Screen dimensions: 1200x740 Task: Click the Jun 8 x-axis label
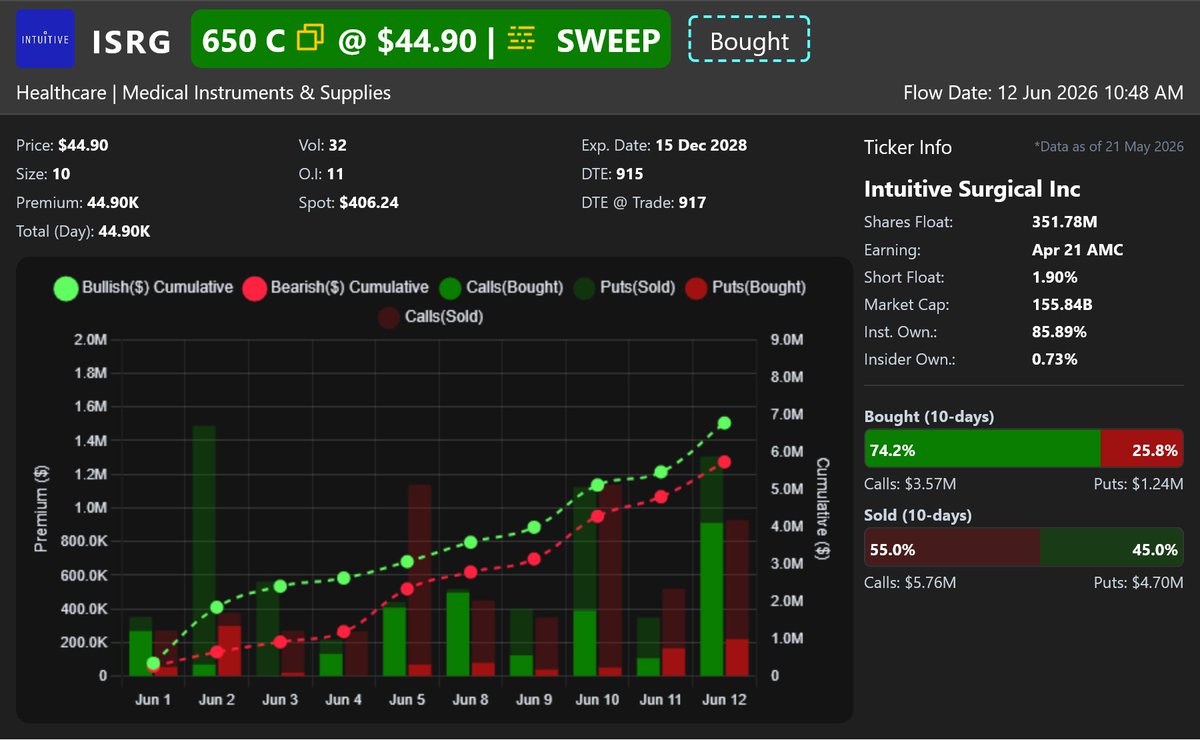470,700
